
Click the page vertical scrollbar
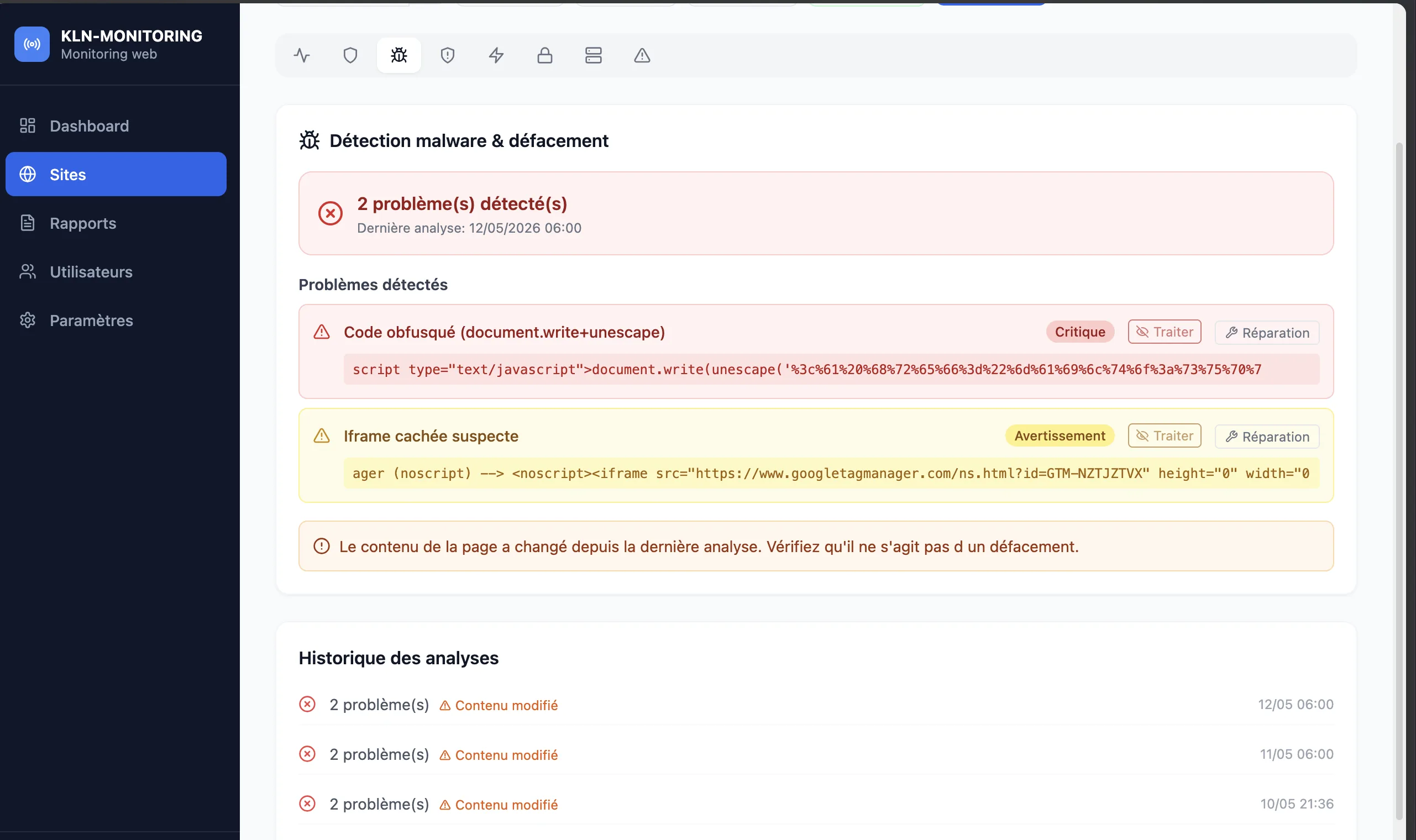tap(1399, 481)
